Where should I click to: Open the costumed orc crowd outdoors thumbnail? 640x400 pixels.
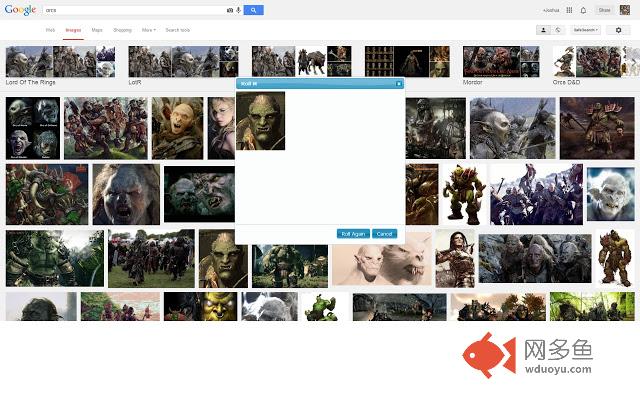pyautogui.click(x=151, y=258)
